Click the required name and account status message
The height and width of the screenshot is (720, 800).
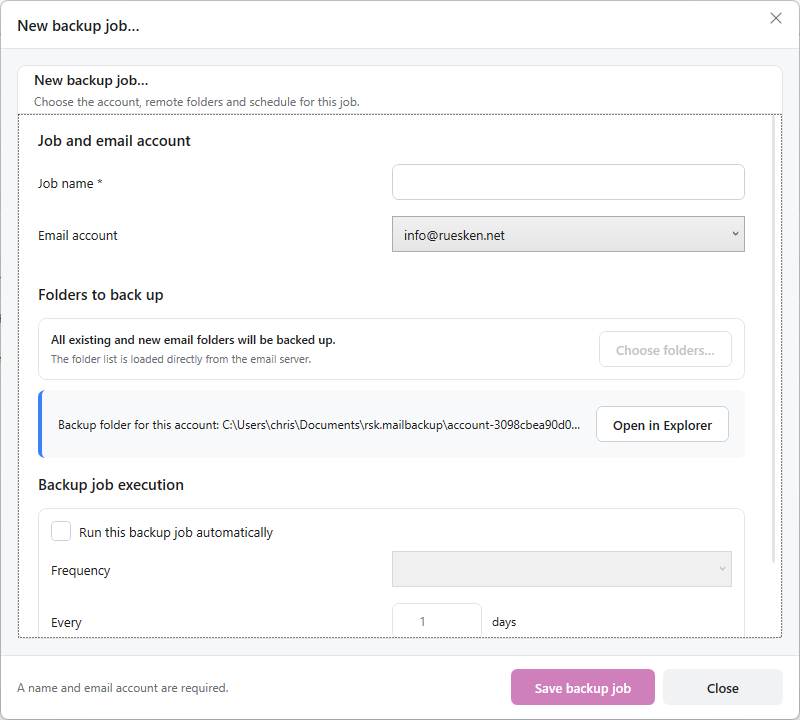pos(122,688)
